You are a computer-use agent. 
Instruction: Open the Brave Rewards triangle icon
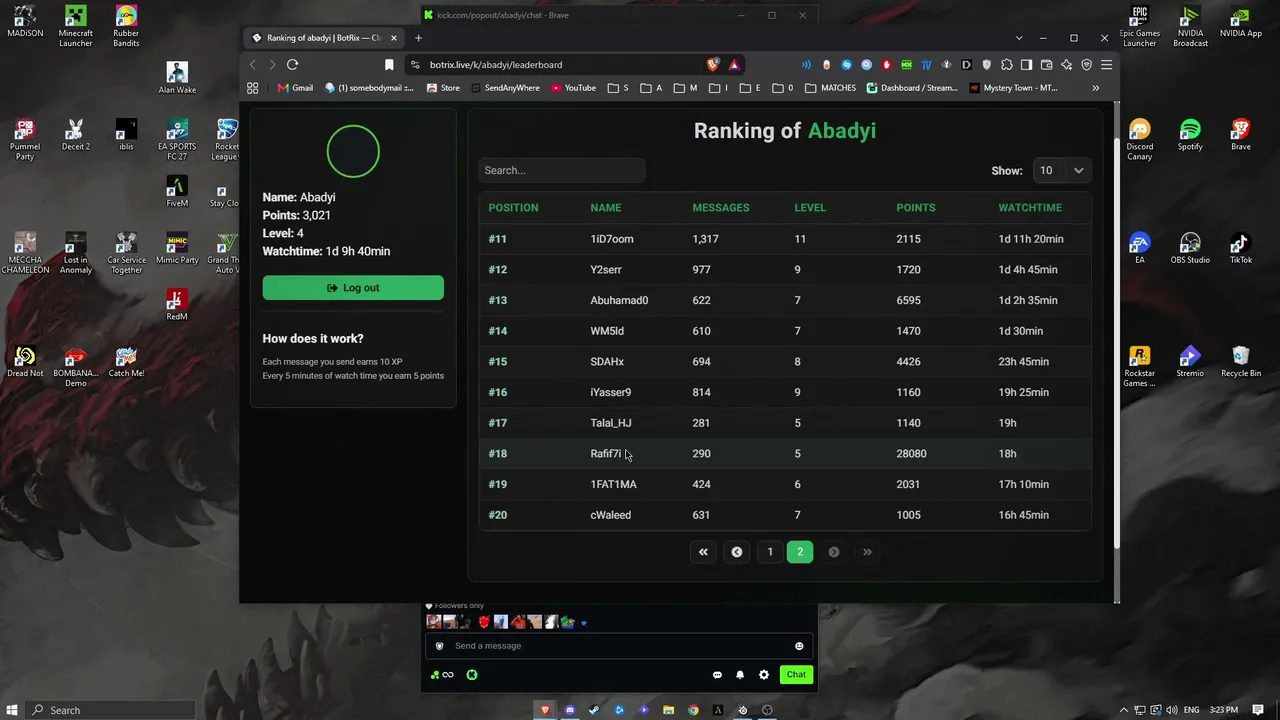tap(734, 64)
